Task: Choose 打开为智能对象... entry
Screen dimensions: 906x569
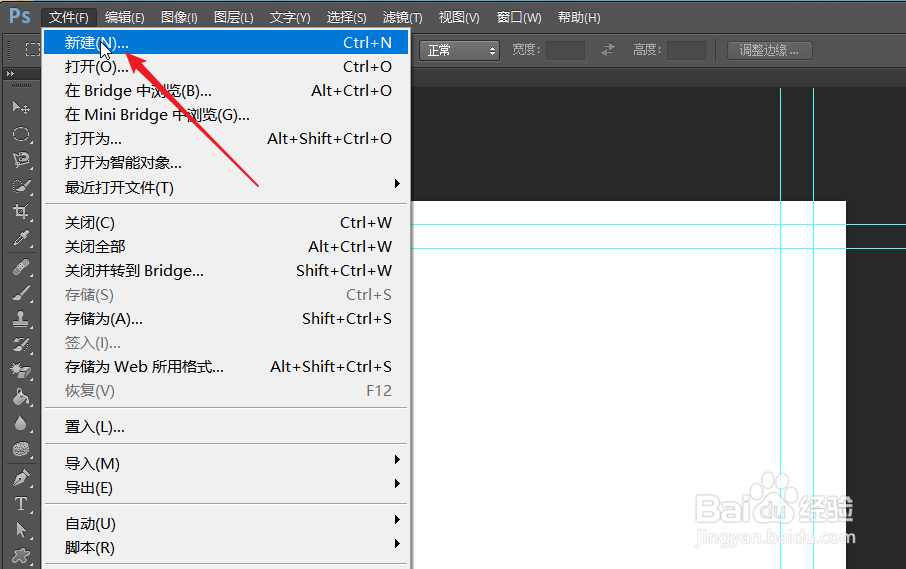Action: click(x=226, y=163)
